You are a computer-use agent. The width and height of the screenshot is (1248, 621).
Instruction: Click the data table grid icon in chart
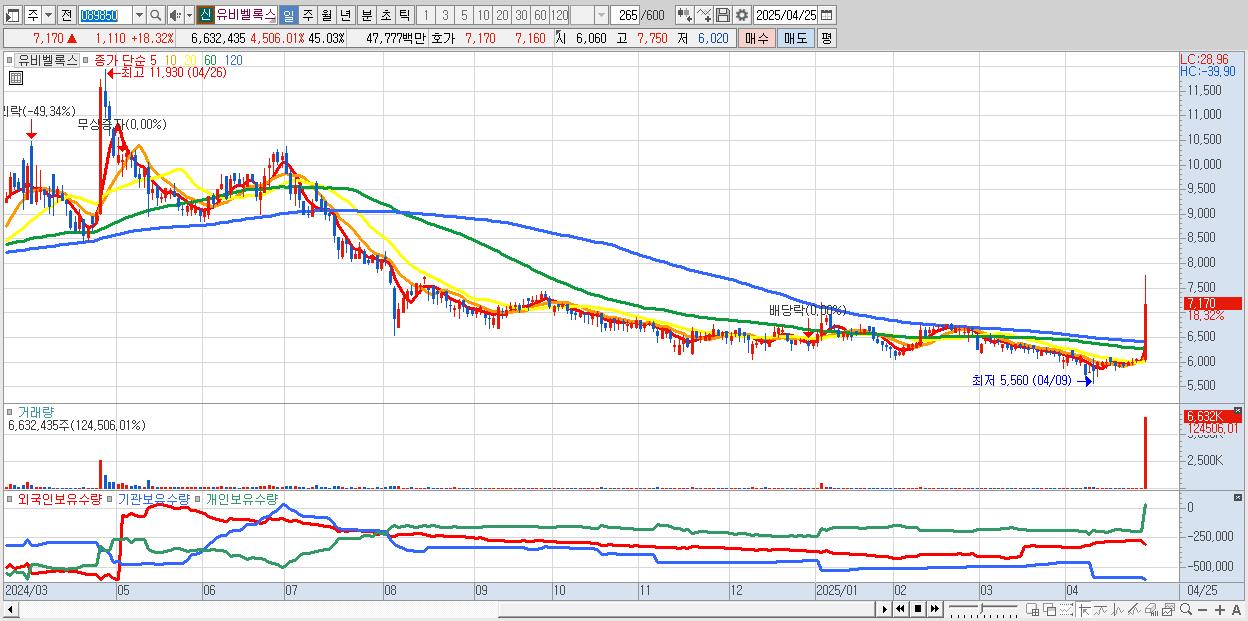click(16, 78)
